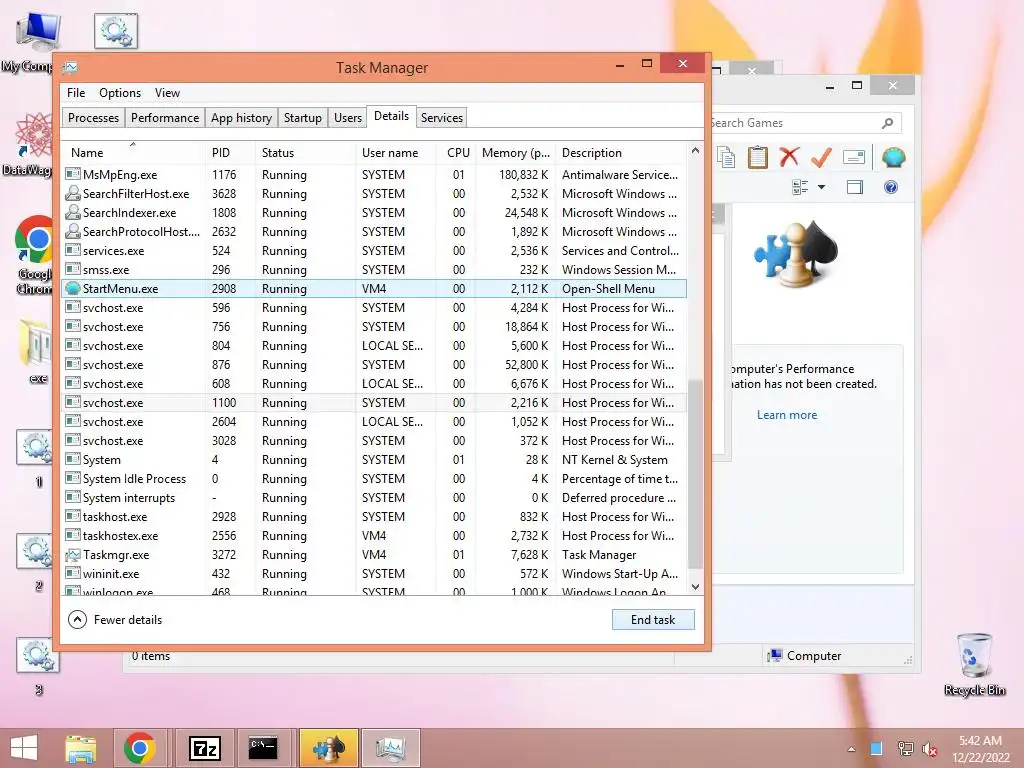Select the StartMenu.exe shell icon
The height and width of the screenshot is (768, 1024).
click(x=72, y=289)
